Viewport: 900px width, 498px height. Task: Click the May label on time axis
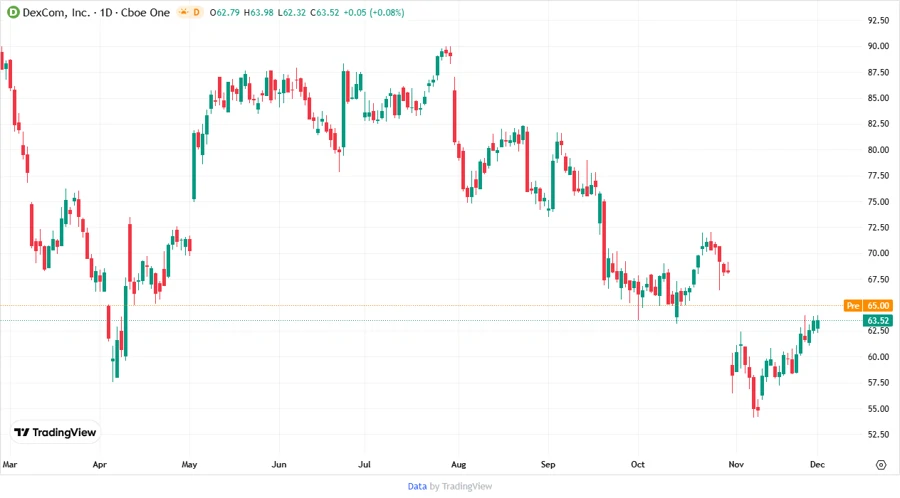click(x=189, y=464)
